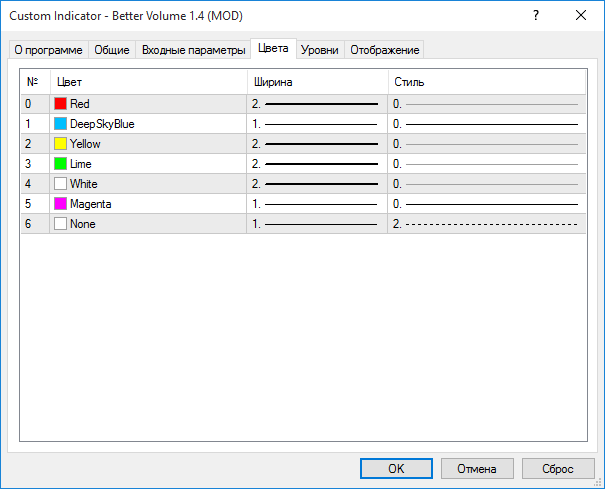Open dashed line style dropdown in row 6

[486, 224]
